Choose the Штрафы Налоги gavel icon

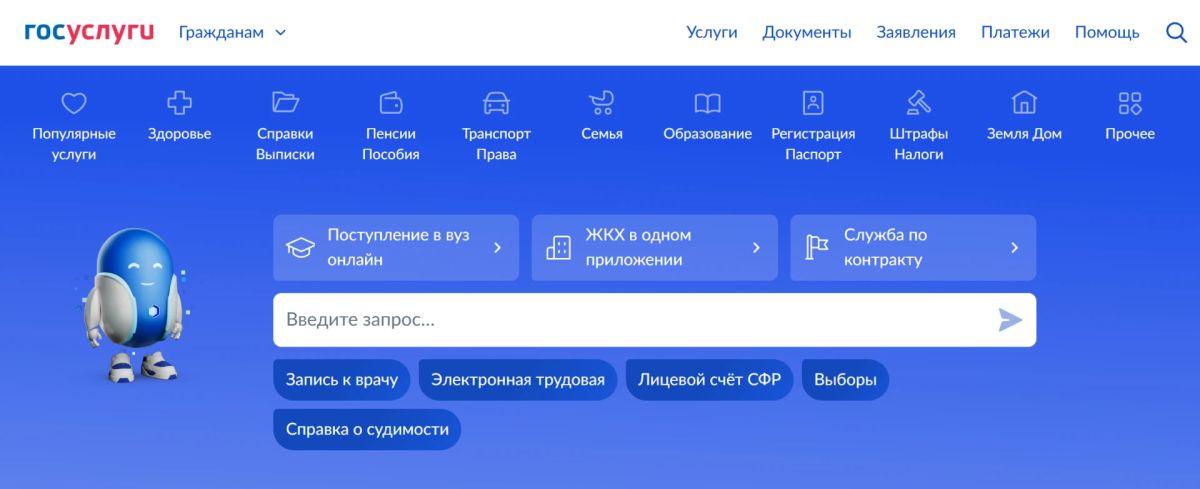pos(919,102)
